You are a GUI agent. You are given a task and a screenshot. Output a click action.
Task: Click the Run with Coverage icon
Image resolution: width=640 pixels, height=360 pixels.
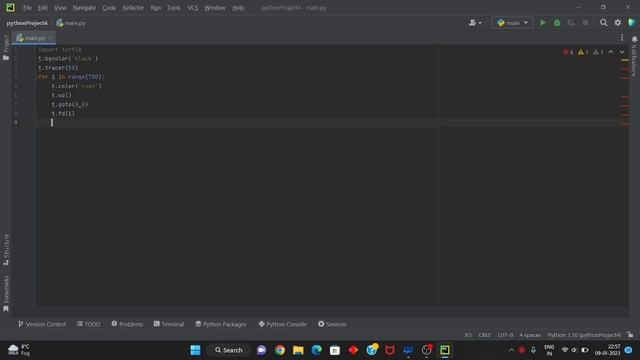571,23
